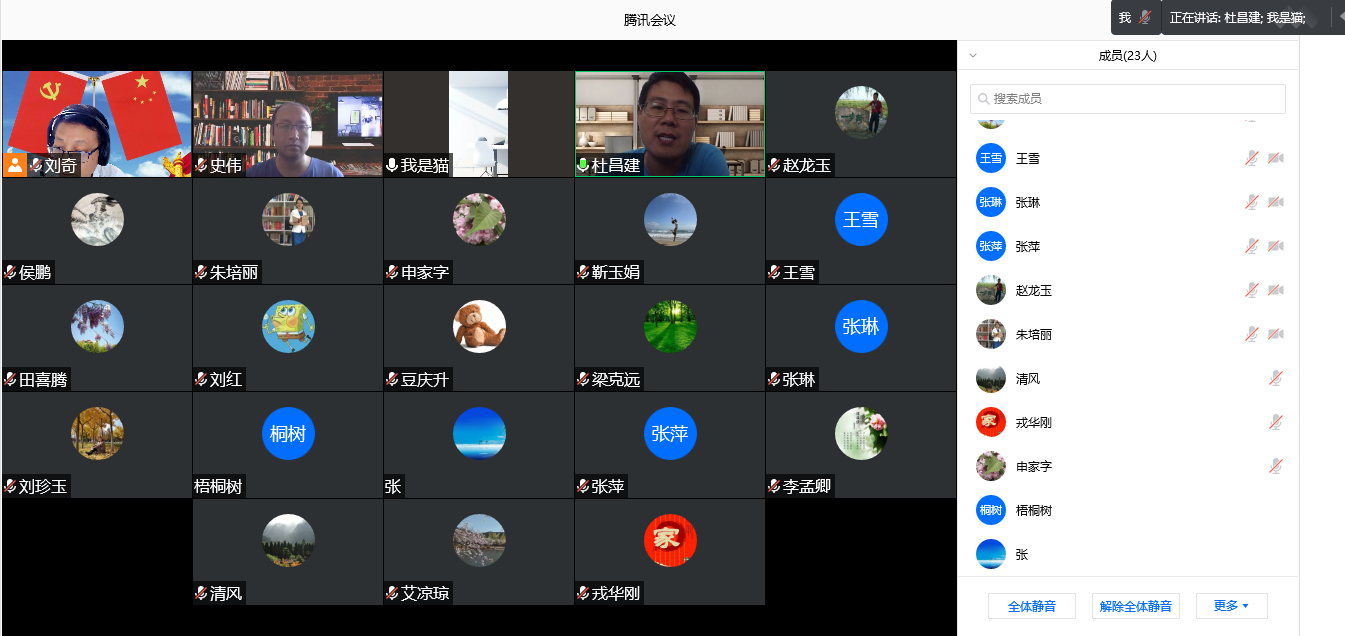This screenshot has width=1345, height=636.
Task: Select 刘奇's video tile with flags
Action: click(x=97, y=124)
